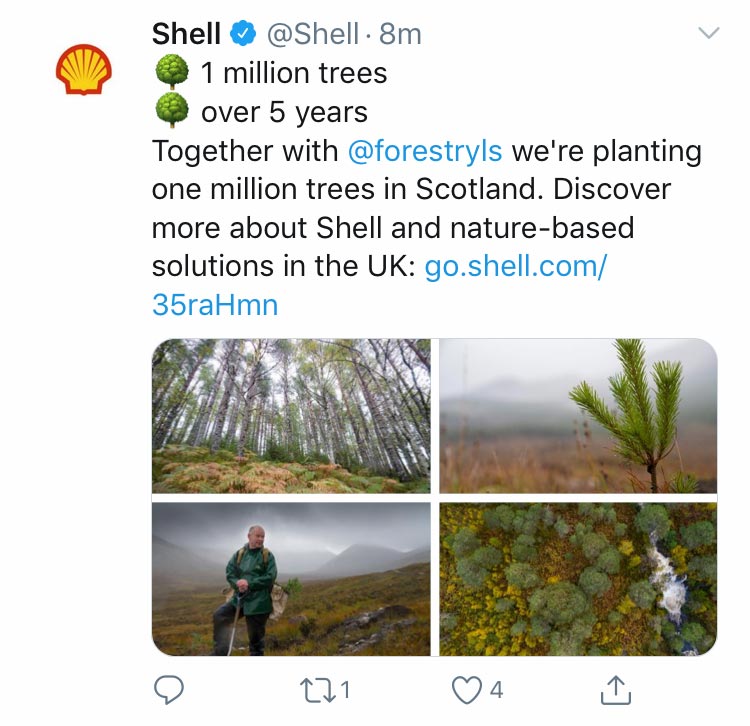This screenshot has height=726, width=750.
Task: Click the blue verified badge
Action: tap(243, 35)
